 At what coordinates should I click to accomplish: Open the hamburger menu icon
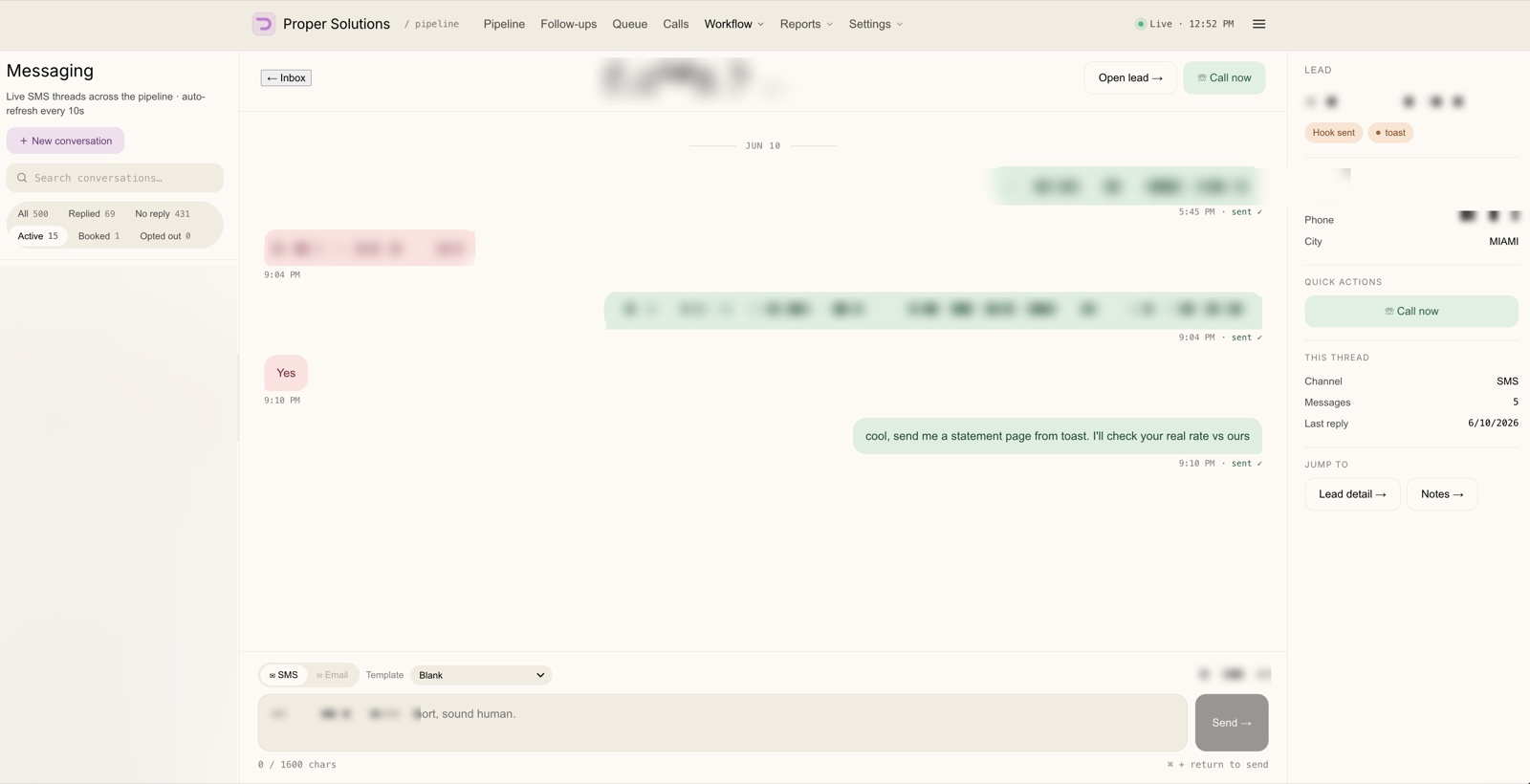pyautogui.click(x=1258, y=24)
